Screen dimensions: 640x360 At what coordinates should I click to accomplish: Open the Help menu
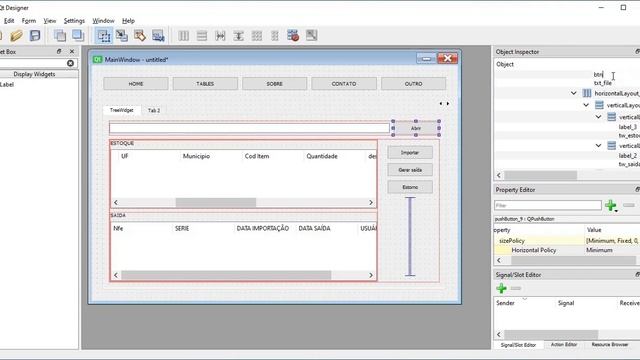tap(128, 20)
